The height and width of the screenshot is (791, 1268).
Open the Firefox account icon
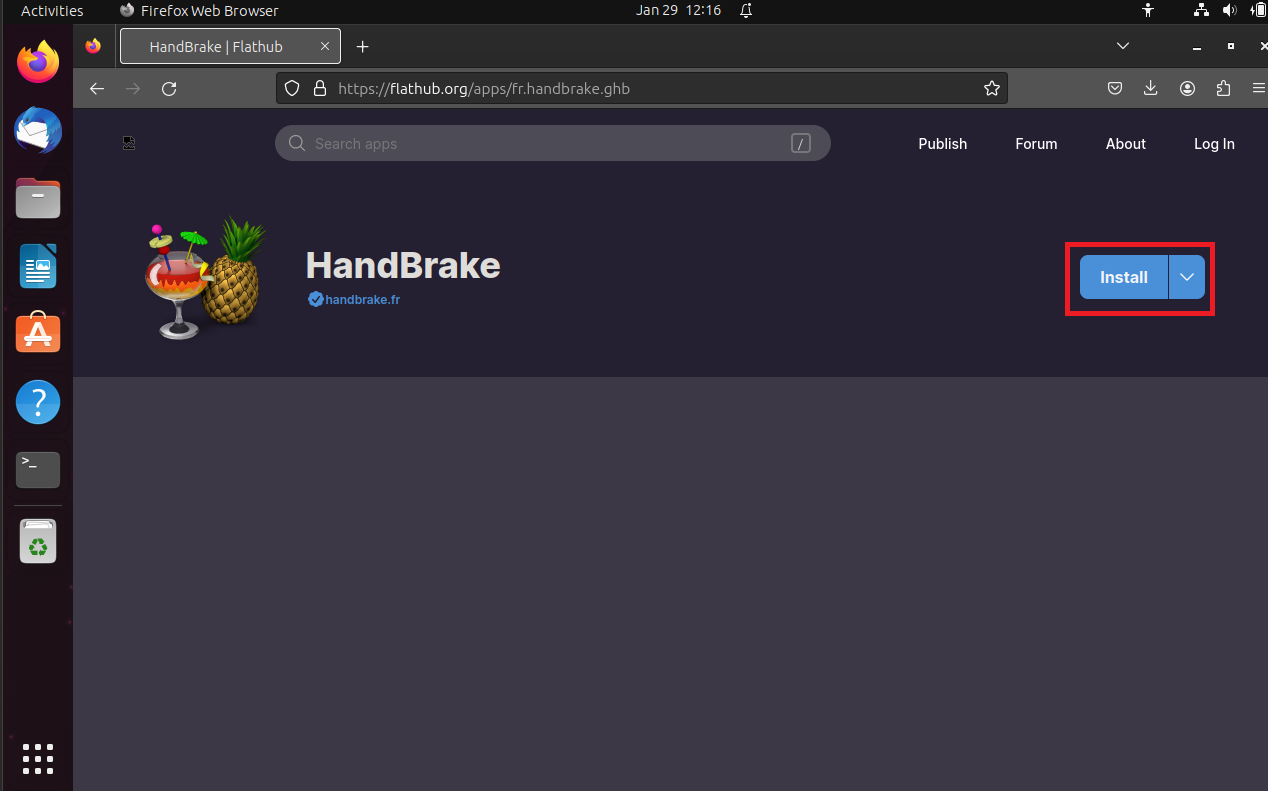pyautogui.click(x=1187, y=88)
